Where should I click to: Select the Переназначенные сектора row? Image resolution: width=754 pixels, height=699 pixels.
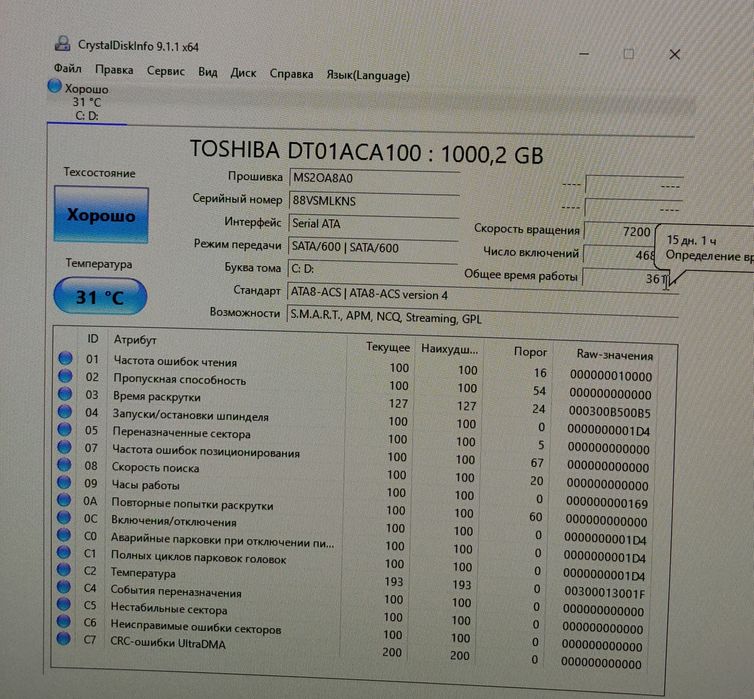coord(355,437)
